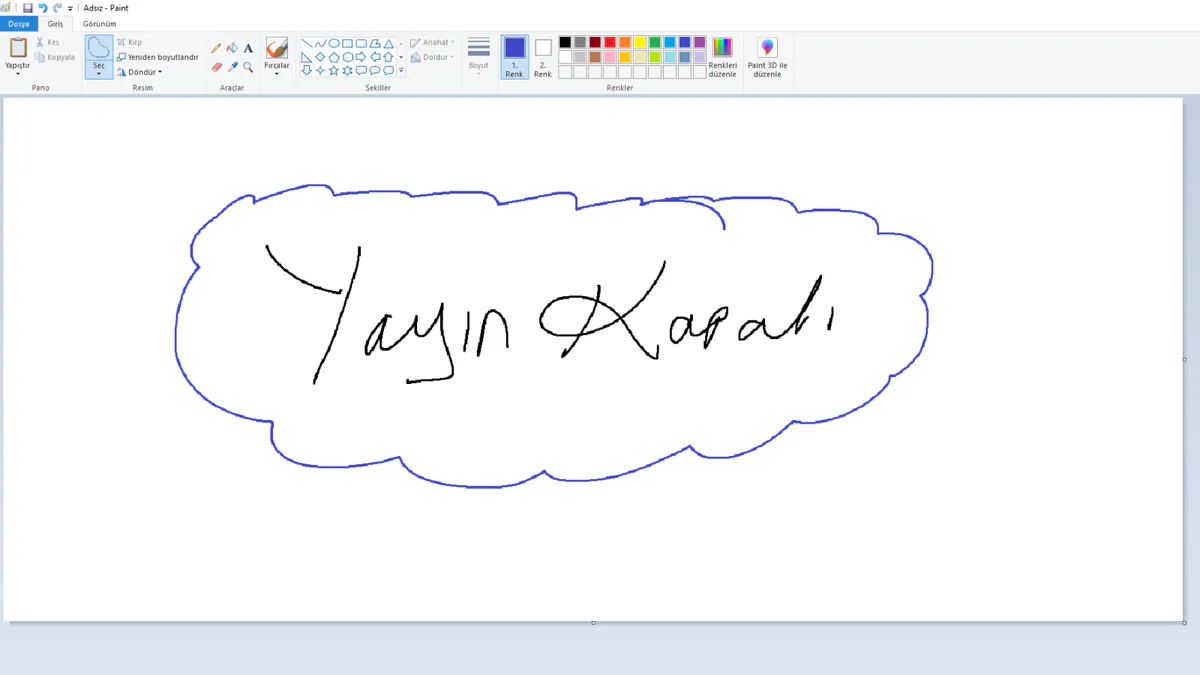Image resolution: width=1200 pixels, height=675 pixels.
Task: Open the Döndür dropdown
Action: 139,72
